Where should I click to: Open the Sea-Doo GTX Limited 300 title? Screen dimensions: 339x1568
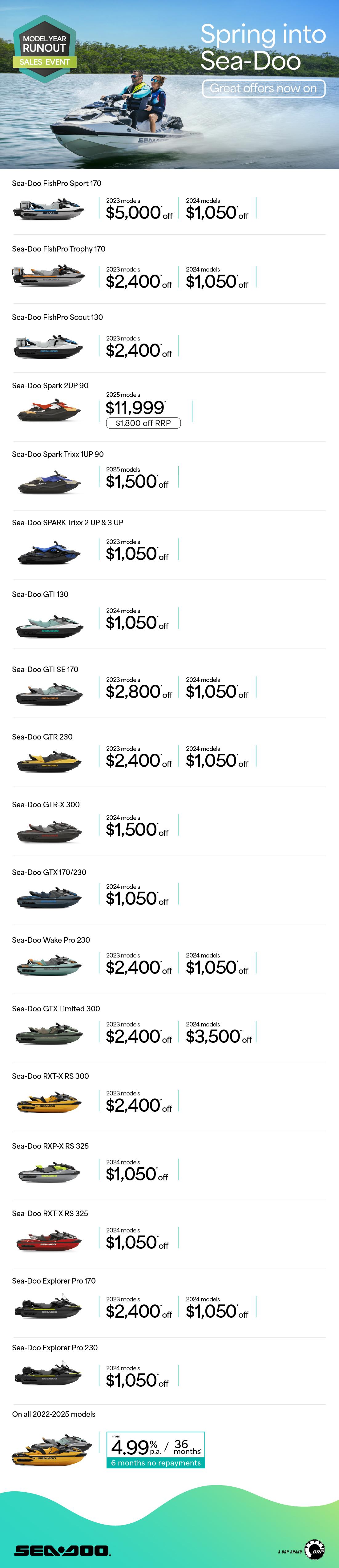click(56, 1009)
